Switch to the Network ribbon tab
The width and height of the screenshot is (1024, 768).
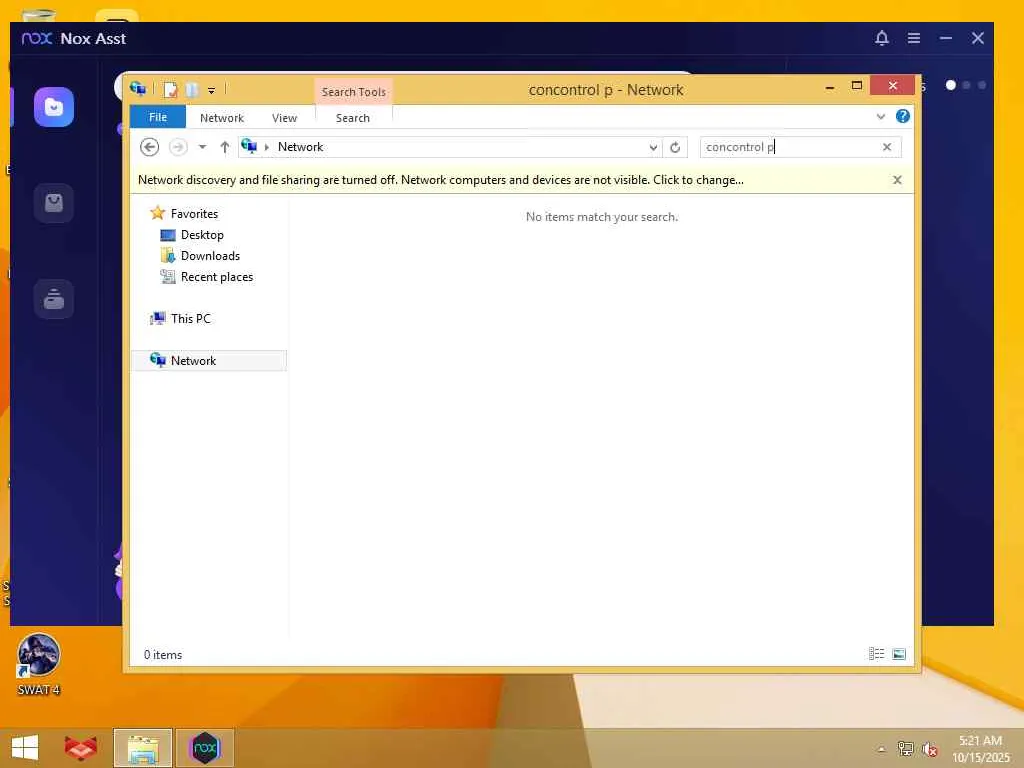point(221,118)
